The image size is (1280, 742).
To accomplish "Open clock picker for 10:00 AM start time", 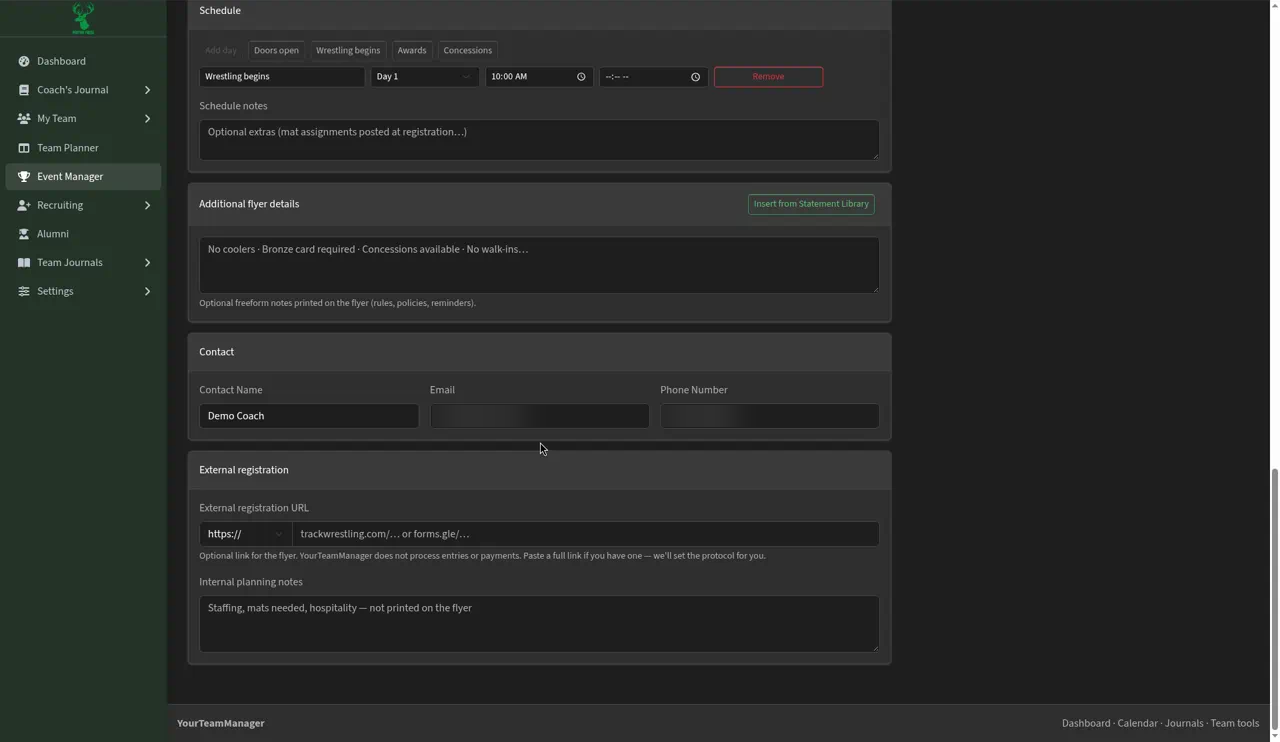I will (x=581, y=77).
